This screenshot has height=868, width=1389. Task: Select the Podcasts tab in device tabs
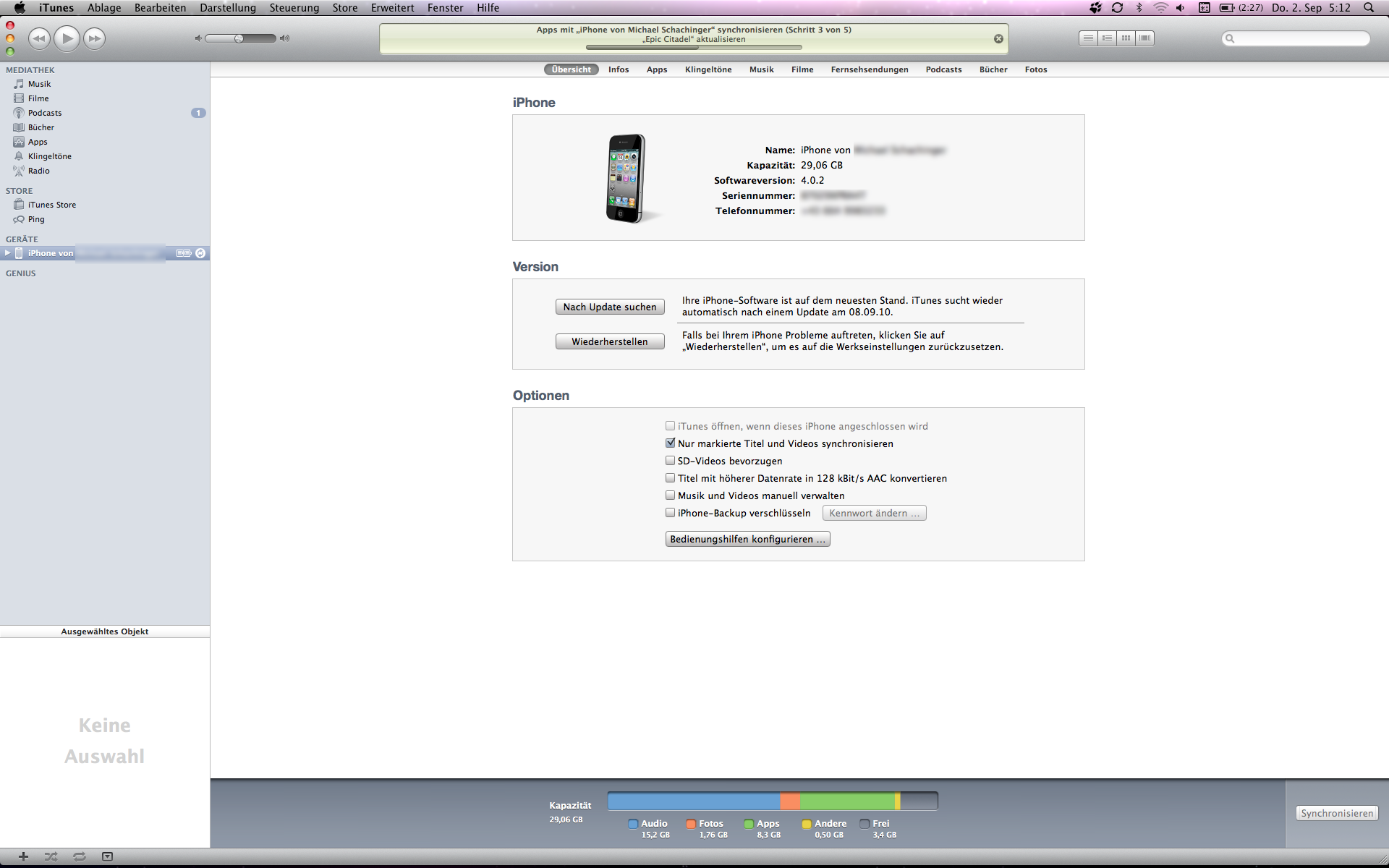[x=944, y=69]
